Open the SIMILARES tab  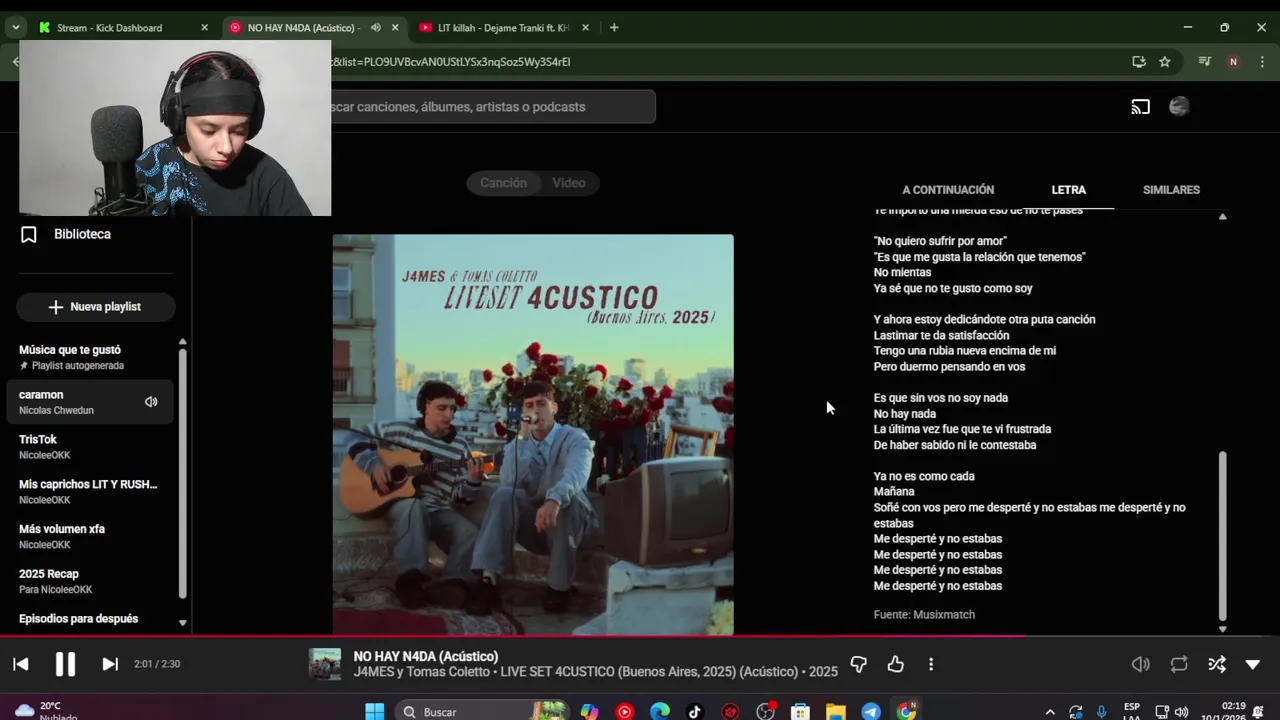[1171, 190]
